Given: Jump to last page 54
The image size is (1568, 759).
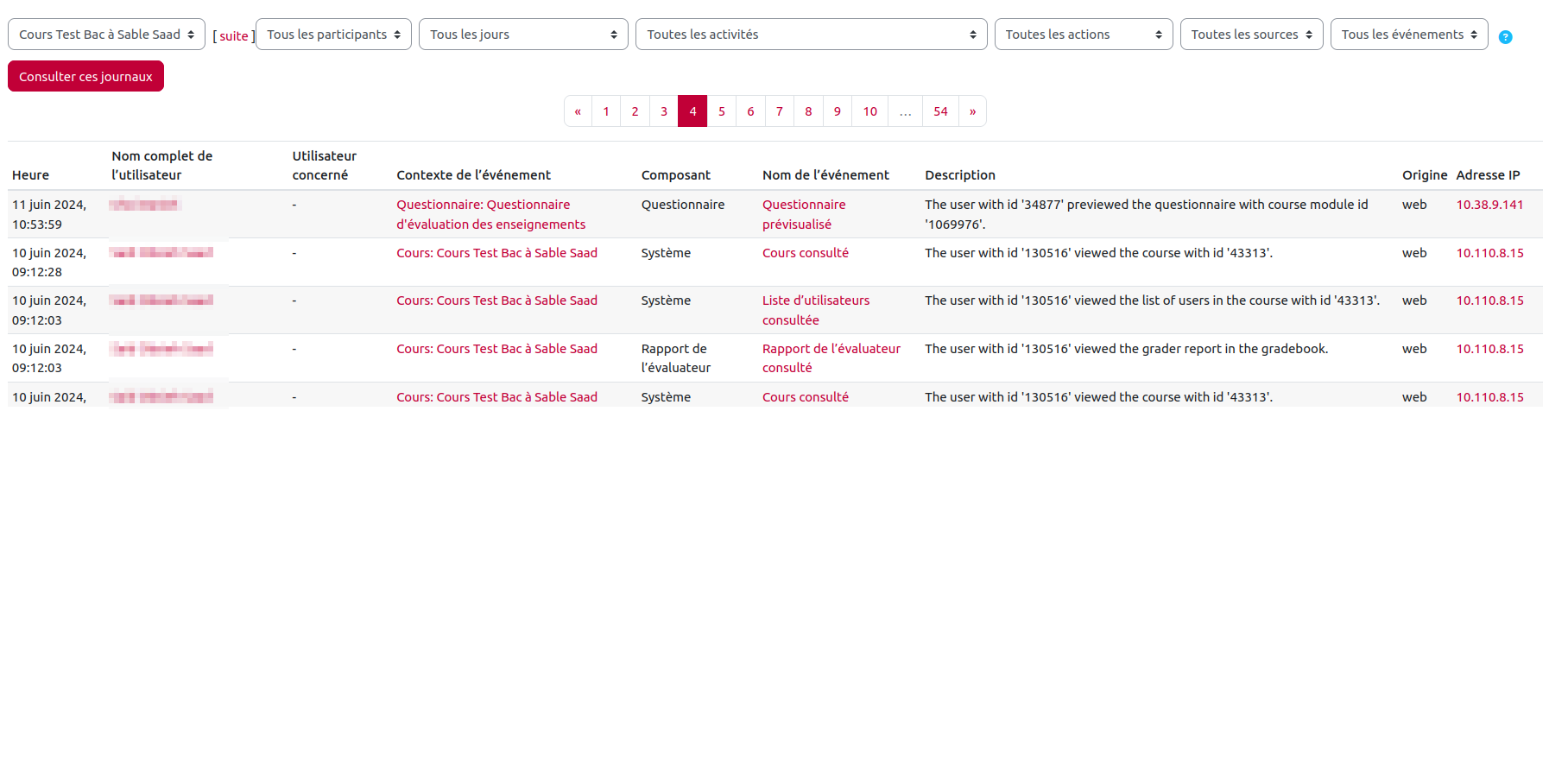Looking at the screenshot, I should pos(940,111).
